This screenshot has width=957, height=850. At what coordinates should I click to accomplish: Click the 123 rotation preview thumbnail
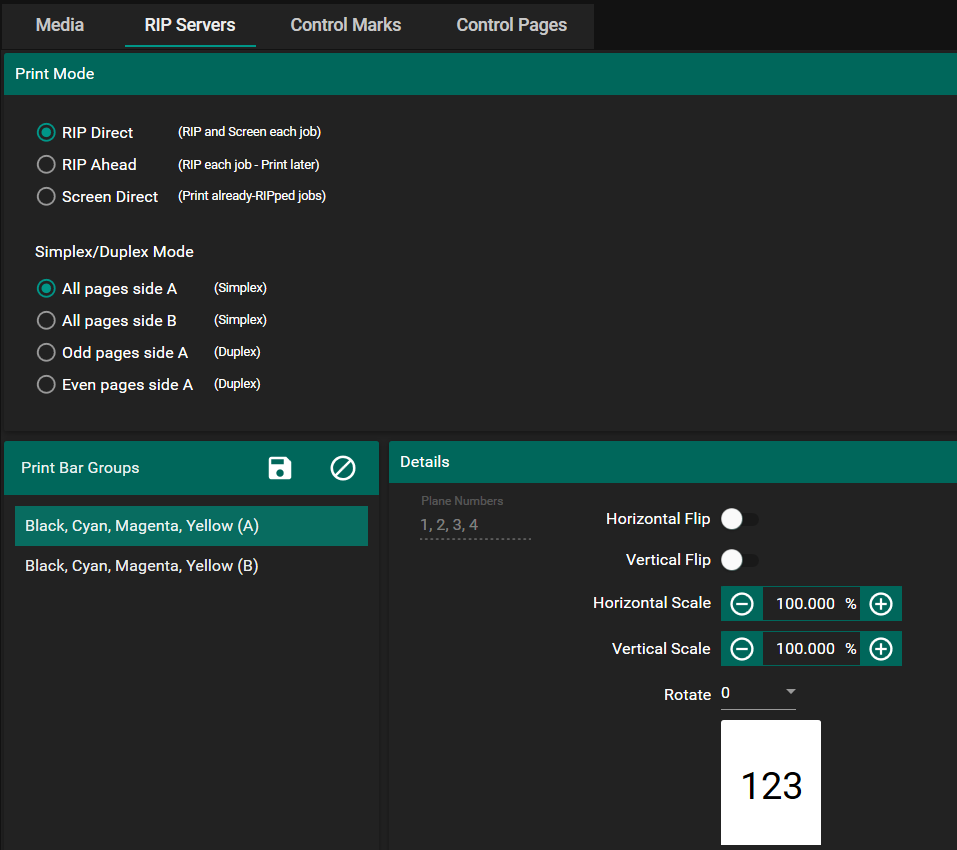pos(771,783)
